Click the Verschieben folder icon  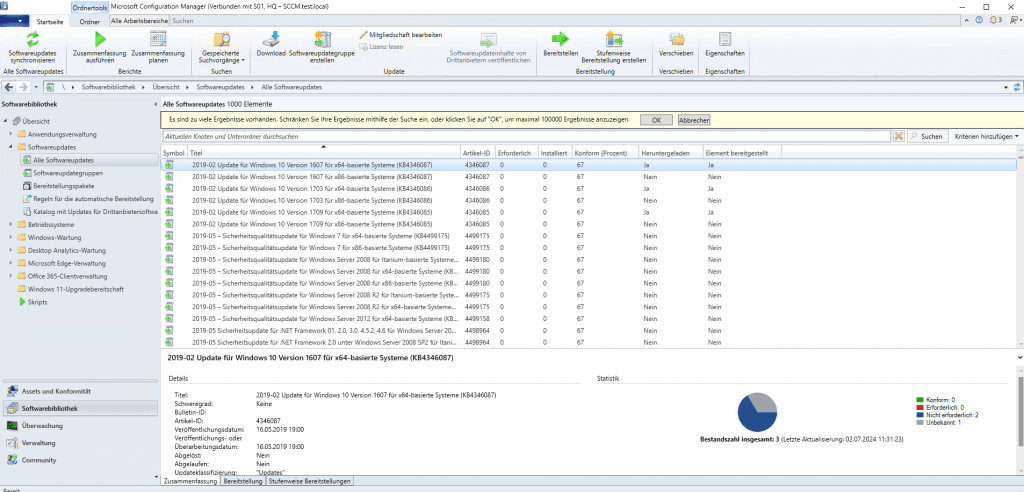point(677,40)
